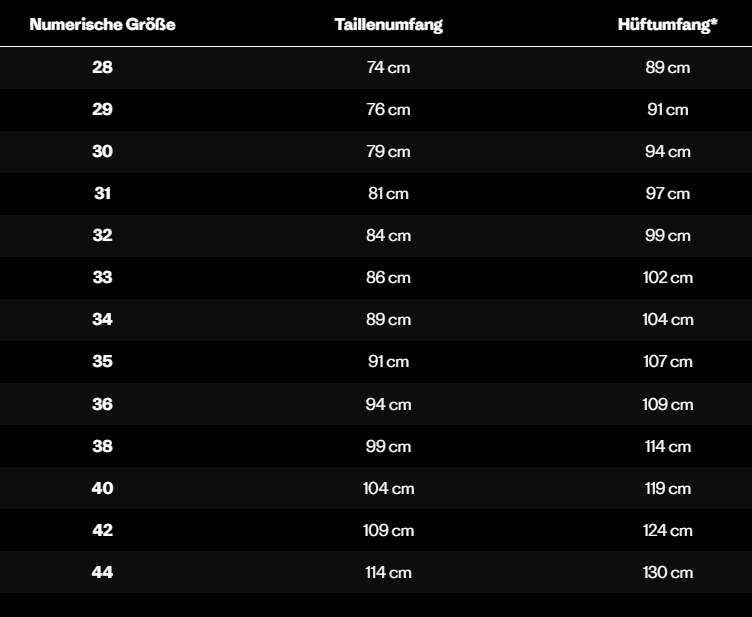Image resolution: width=752 pixels, height=617 pixels.
Task: Click the 86 cm waist value
Action: (x=388, y=278)
